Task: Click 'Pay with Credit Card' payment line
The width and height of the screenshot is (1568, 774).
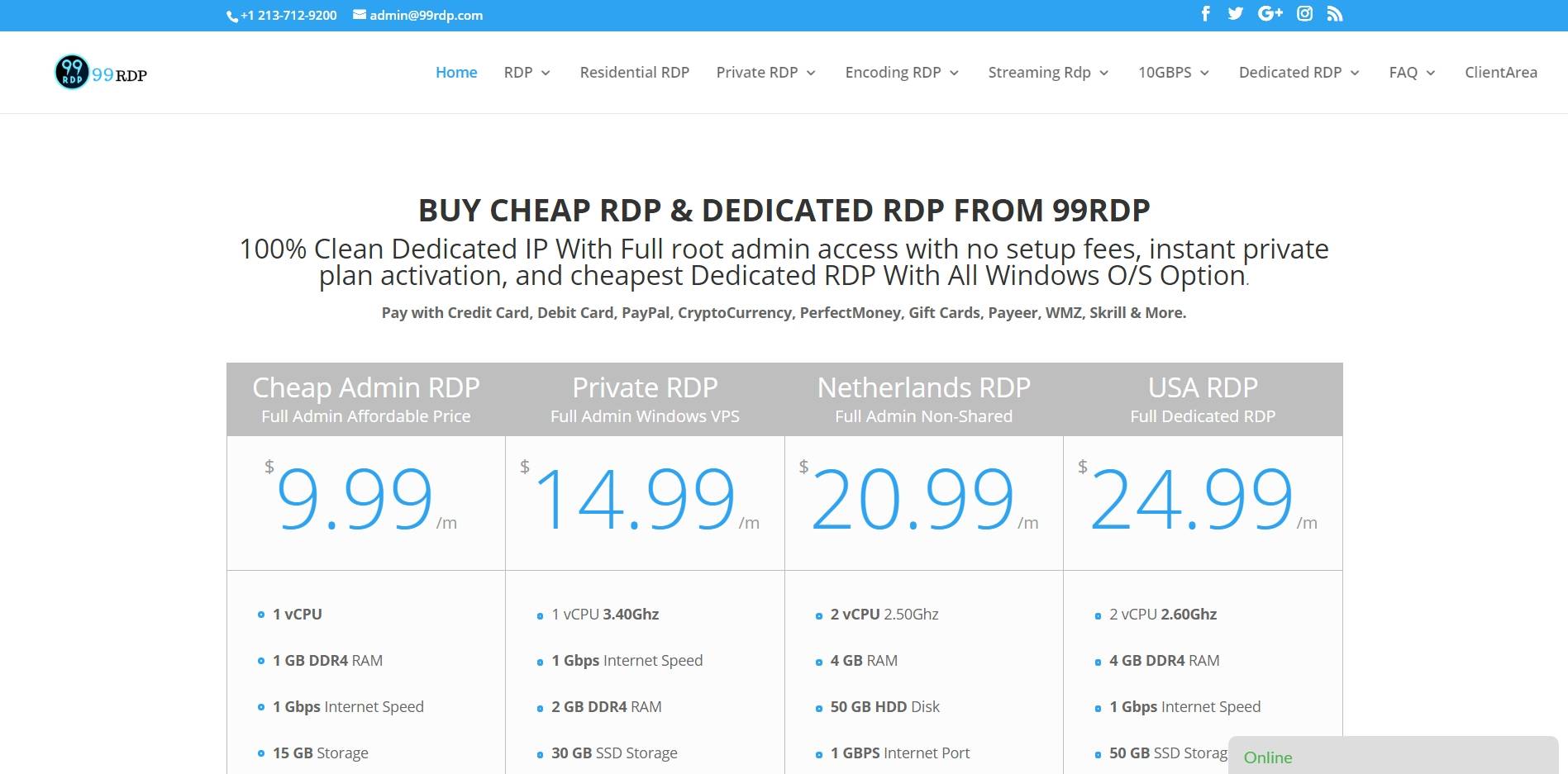Action: click(784, 312)
